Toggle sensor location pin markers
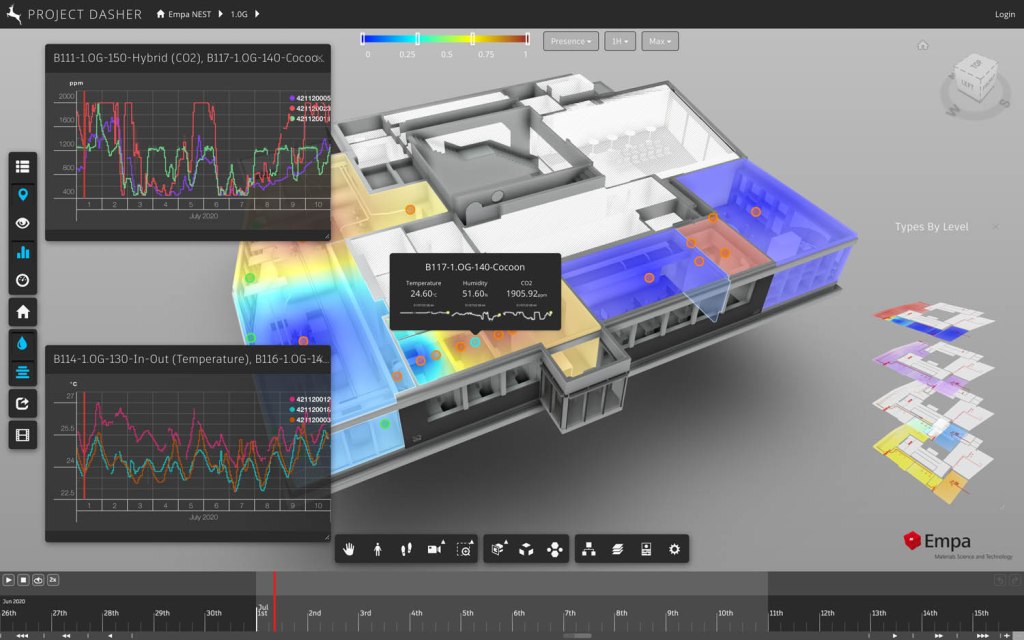Image resolution: width=1024 pixels, height=640 pixels. [23, 194]
